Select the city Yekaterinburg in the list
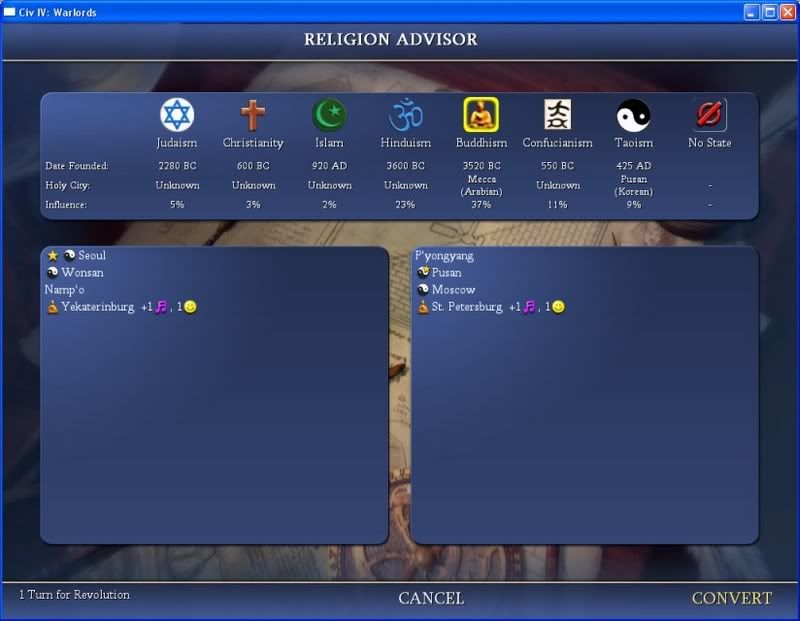The height and width of the screenshot is (621, 800). (x=97, y=307)
